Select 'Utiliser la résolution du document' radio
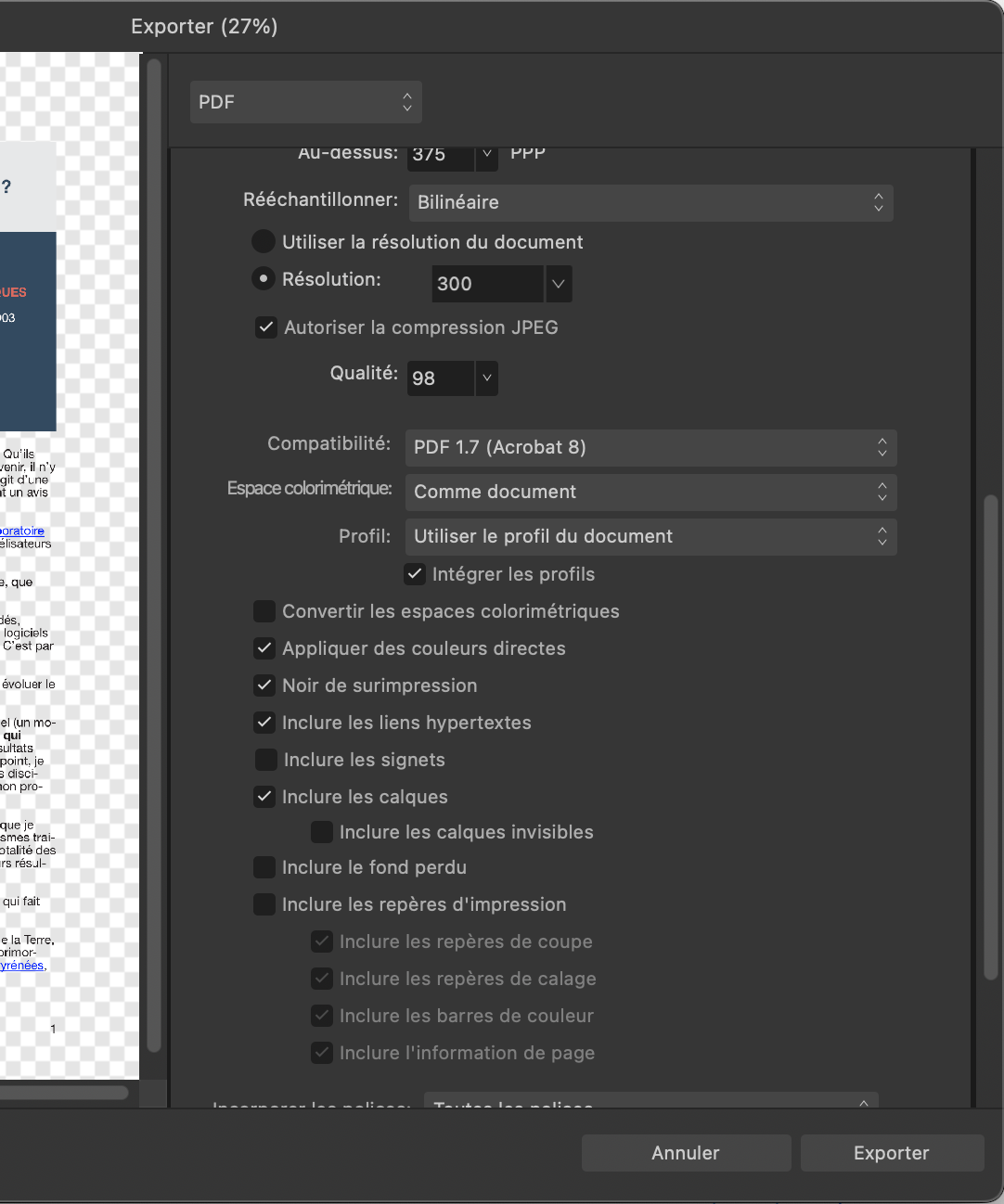This screenshot has width=1004, height=1204. pos(264,242)
